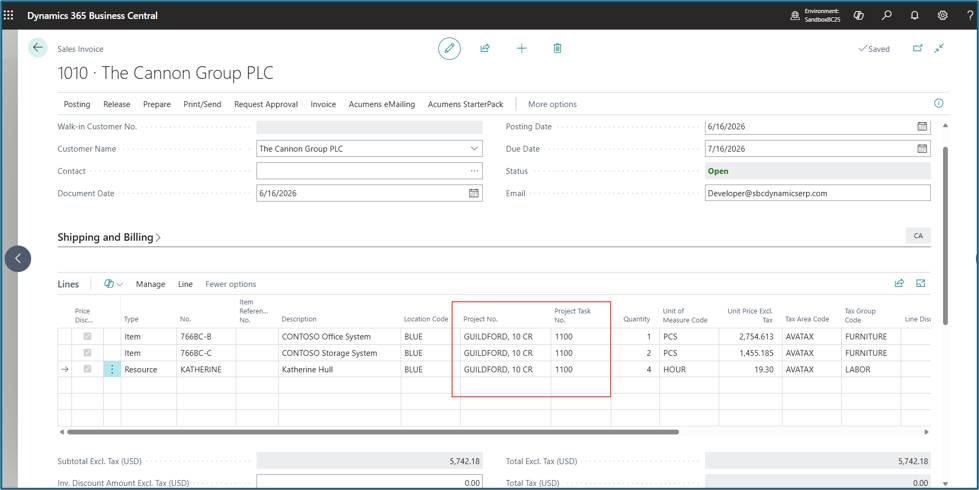Collapse the page with arrows icon
Image resolution: width=979 pixels, height=490 pixels.
(x=939, y=48)
